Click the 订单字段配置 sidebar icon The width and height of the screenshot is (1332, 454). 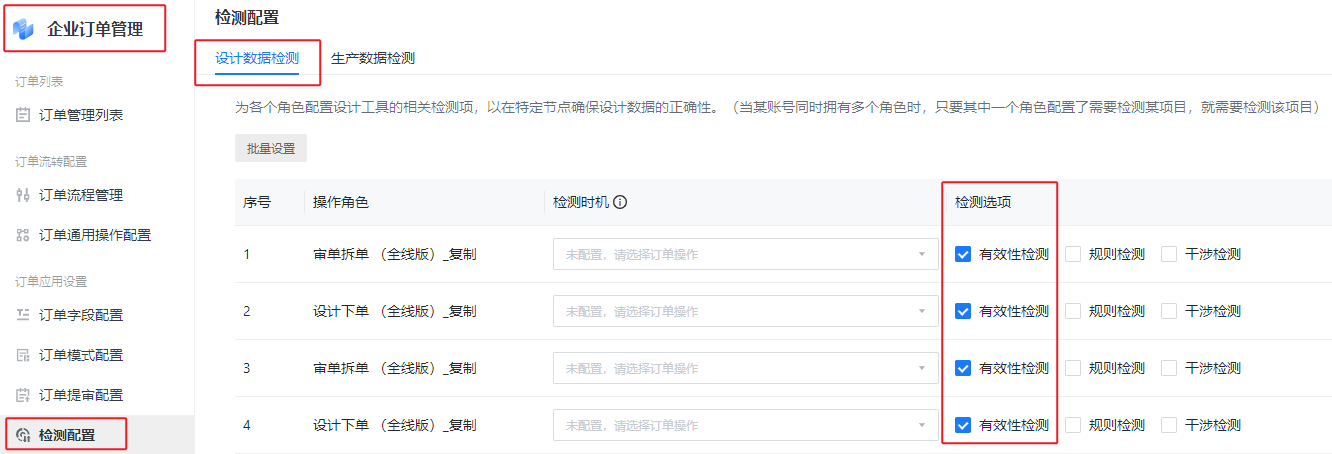coord(23,315)
